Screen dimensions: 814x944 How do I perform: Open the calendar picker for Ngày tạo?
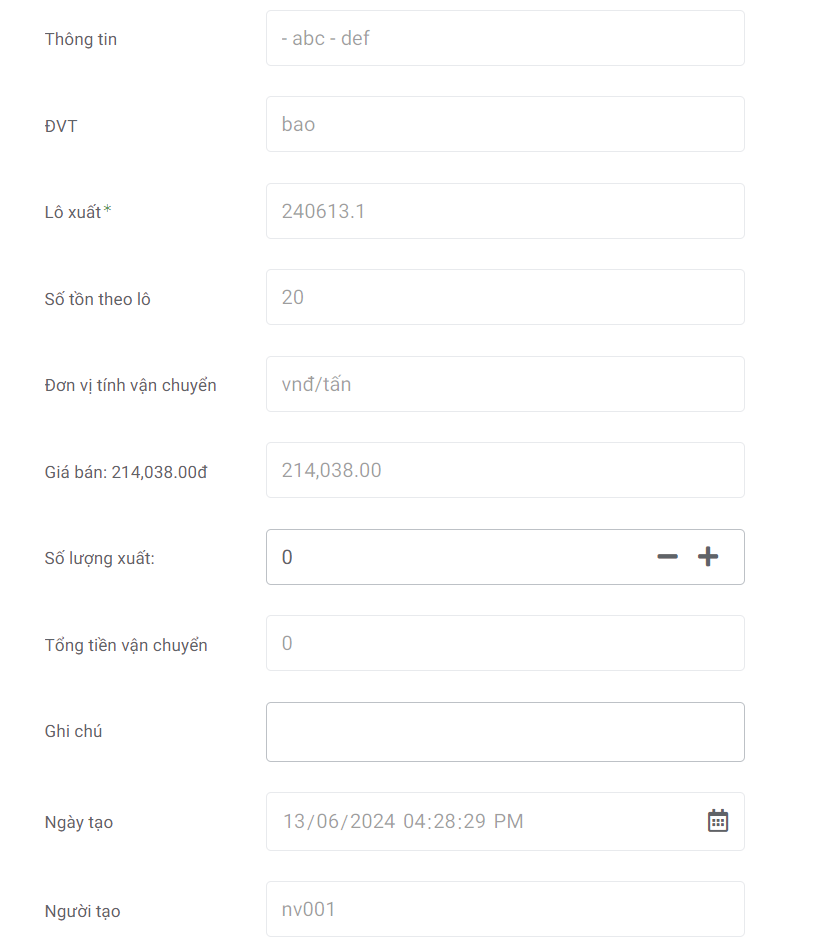pos(718,821)
